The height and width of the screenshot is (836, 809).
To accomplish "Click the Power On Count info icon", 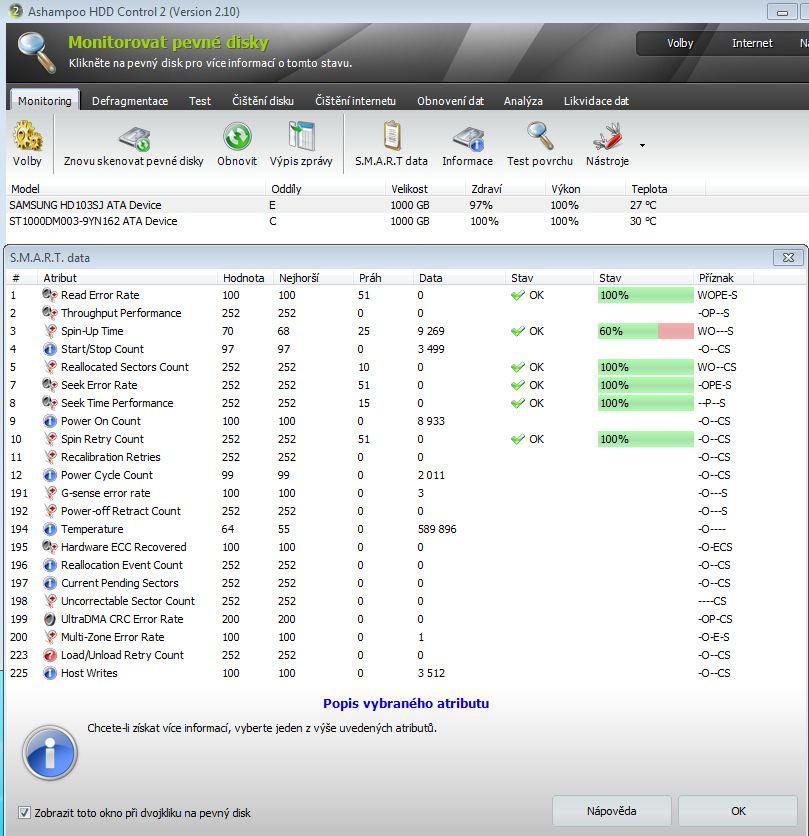I will (50, 421).
